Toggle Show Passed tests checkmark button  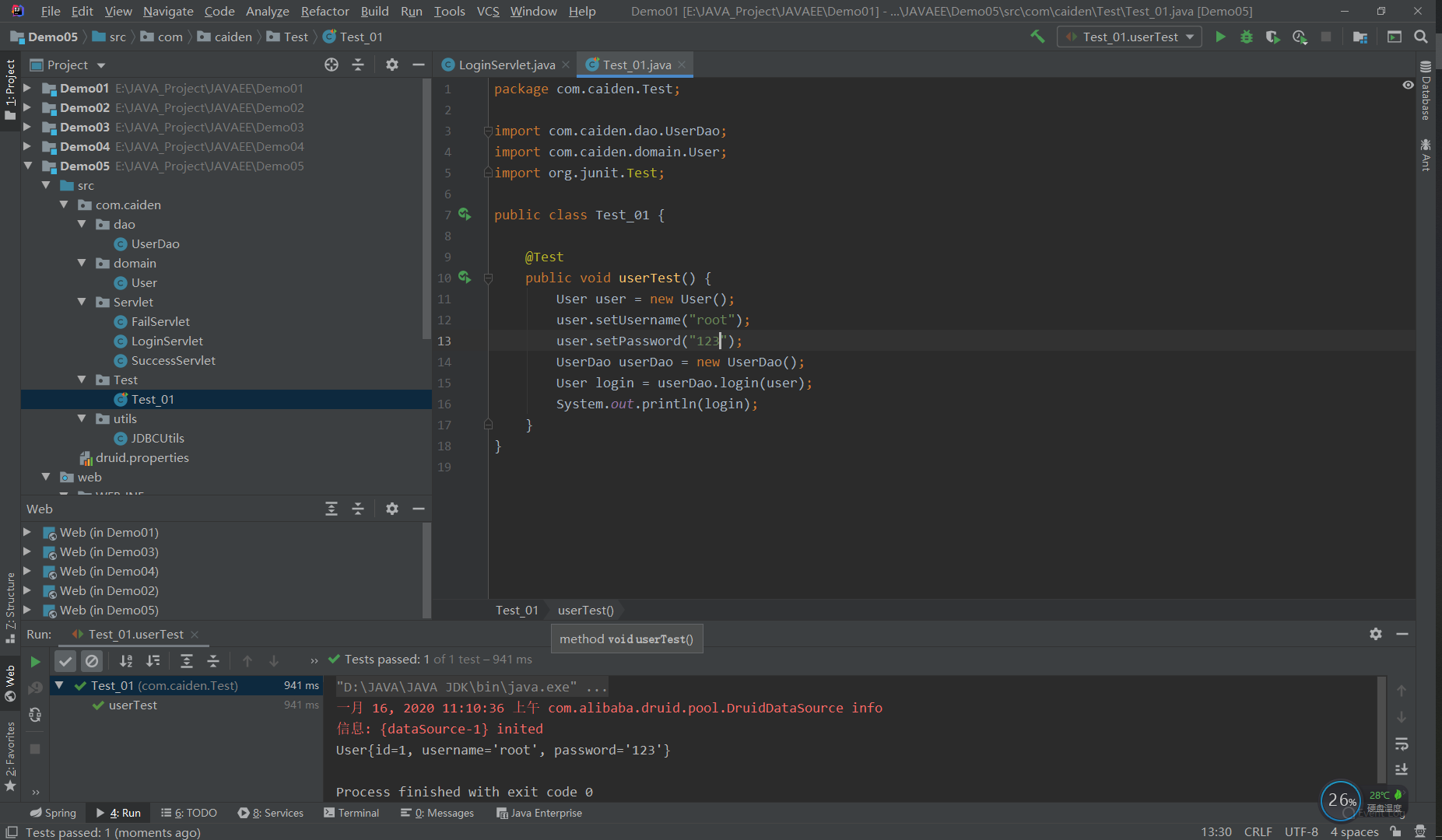[65, 661]
